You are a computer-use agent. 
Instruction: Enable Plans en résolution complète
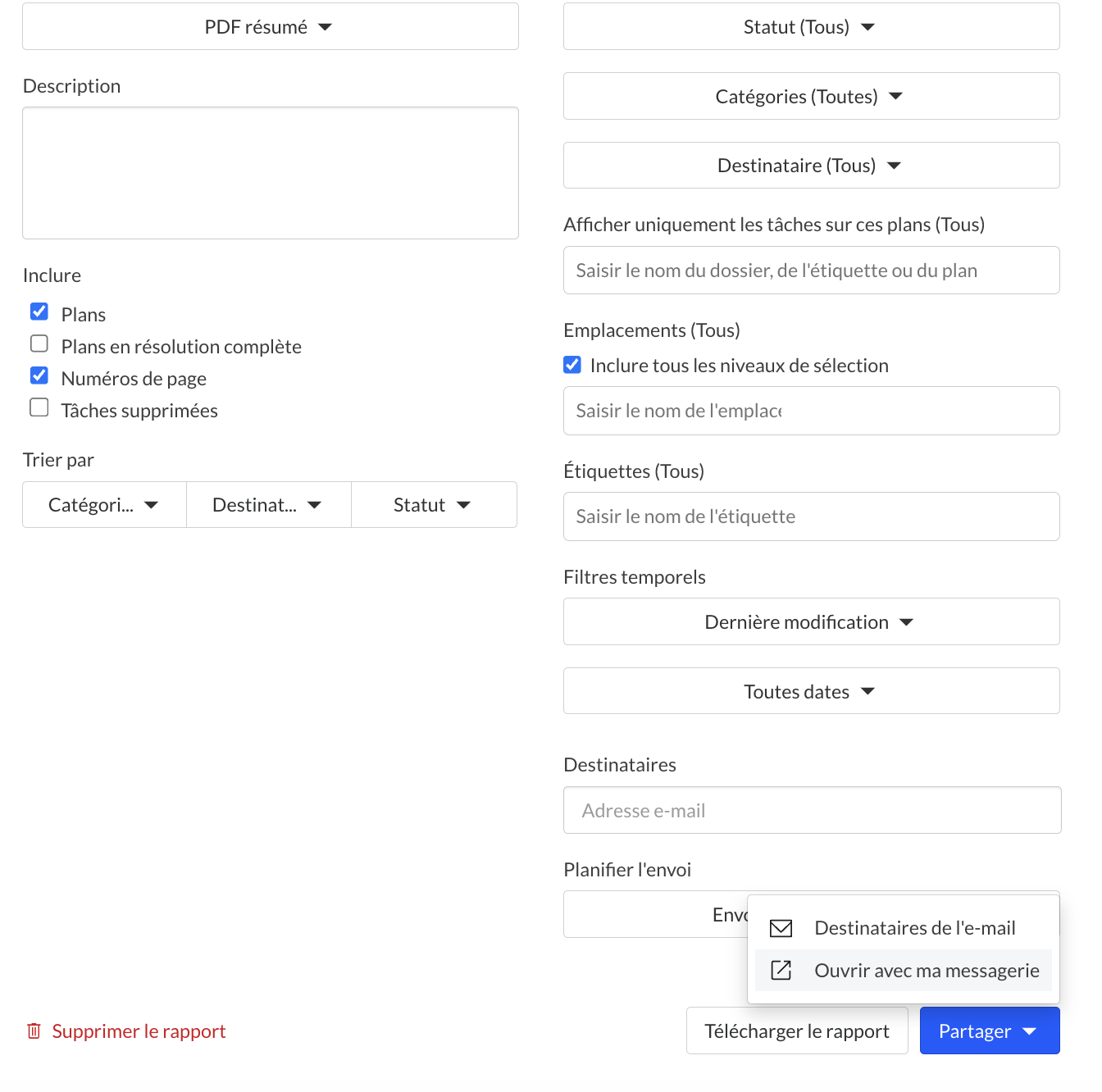[x=39, y=344]
